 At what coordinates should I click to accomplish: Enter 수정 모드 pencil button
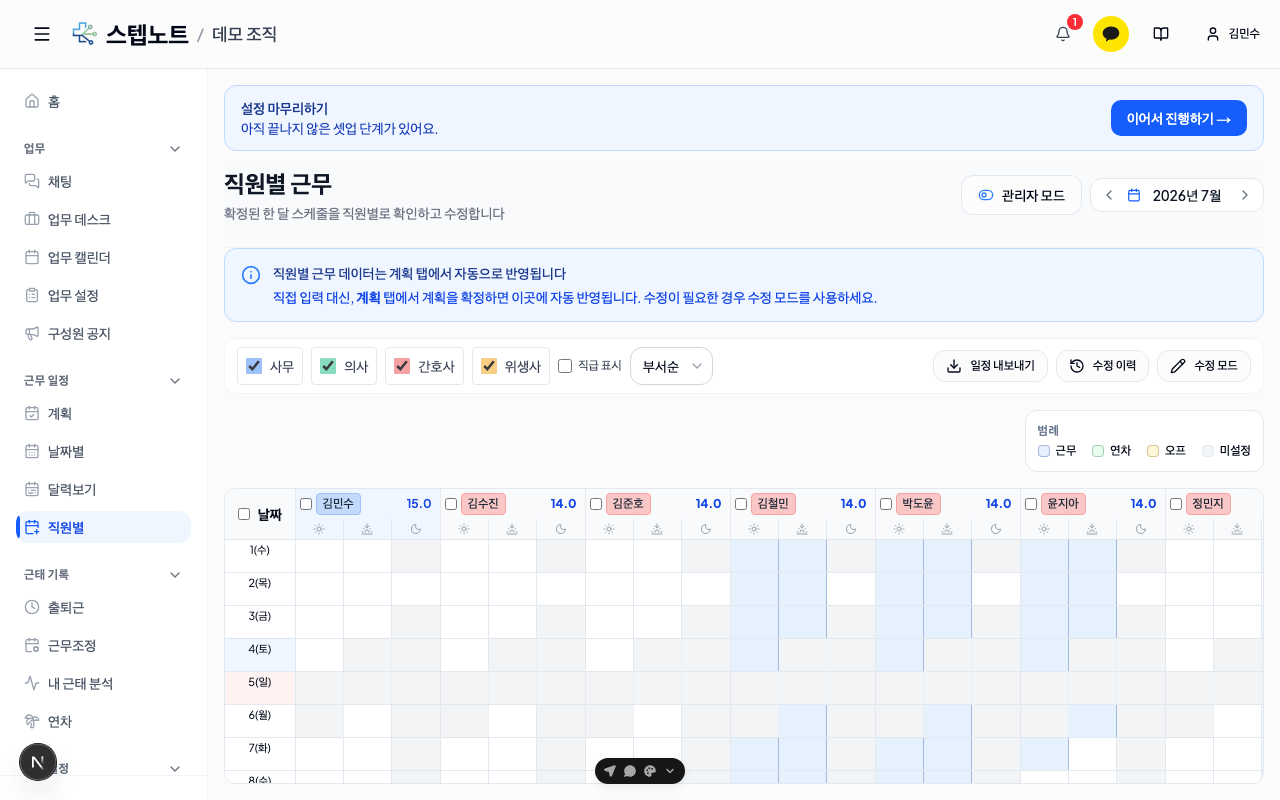pos(1204,366)
